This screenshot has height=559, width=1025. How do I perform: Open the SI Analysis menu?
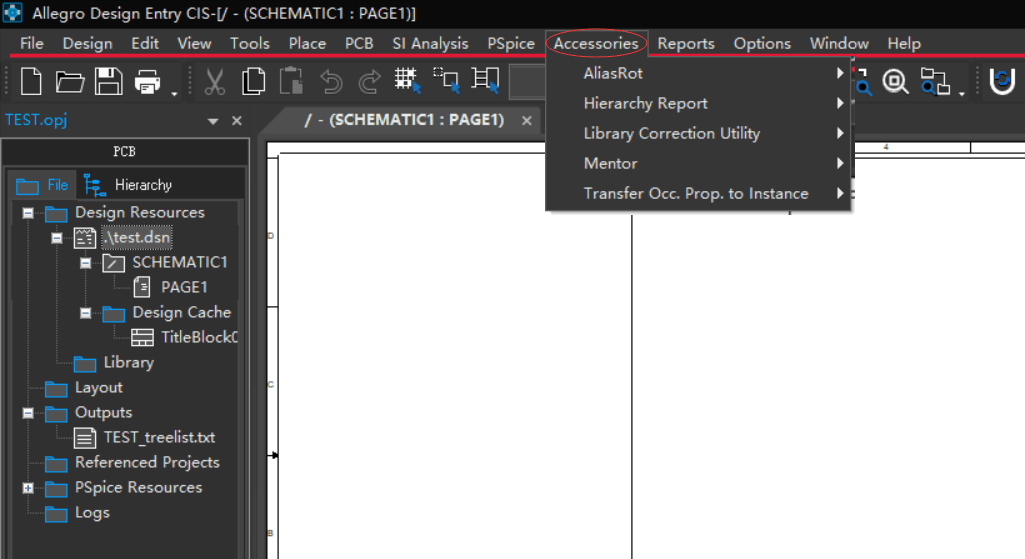point(430,43)
